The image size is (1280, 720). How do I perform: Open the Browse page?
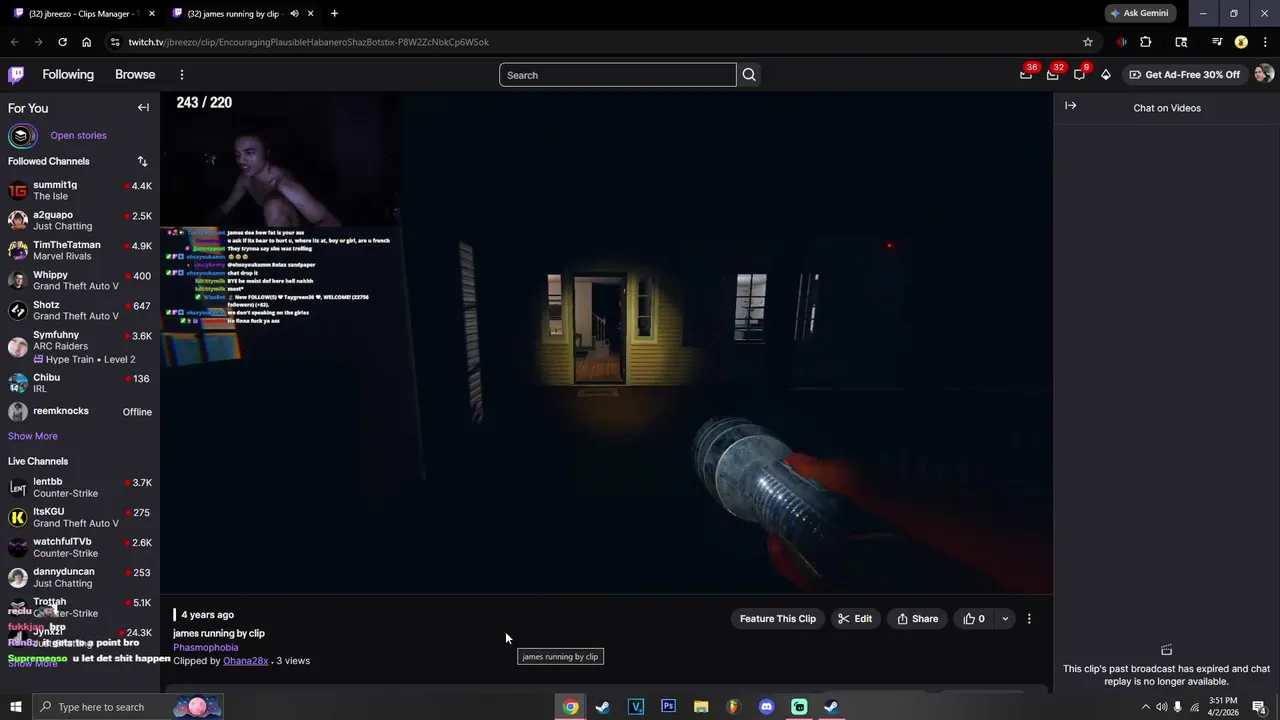coord(135,74)
